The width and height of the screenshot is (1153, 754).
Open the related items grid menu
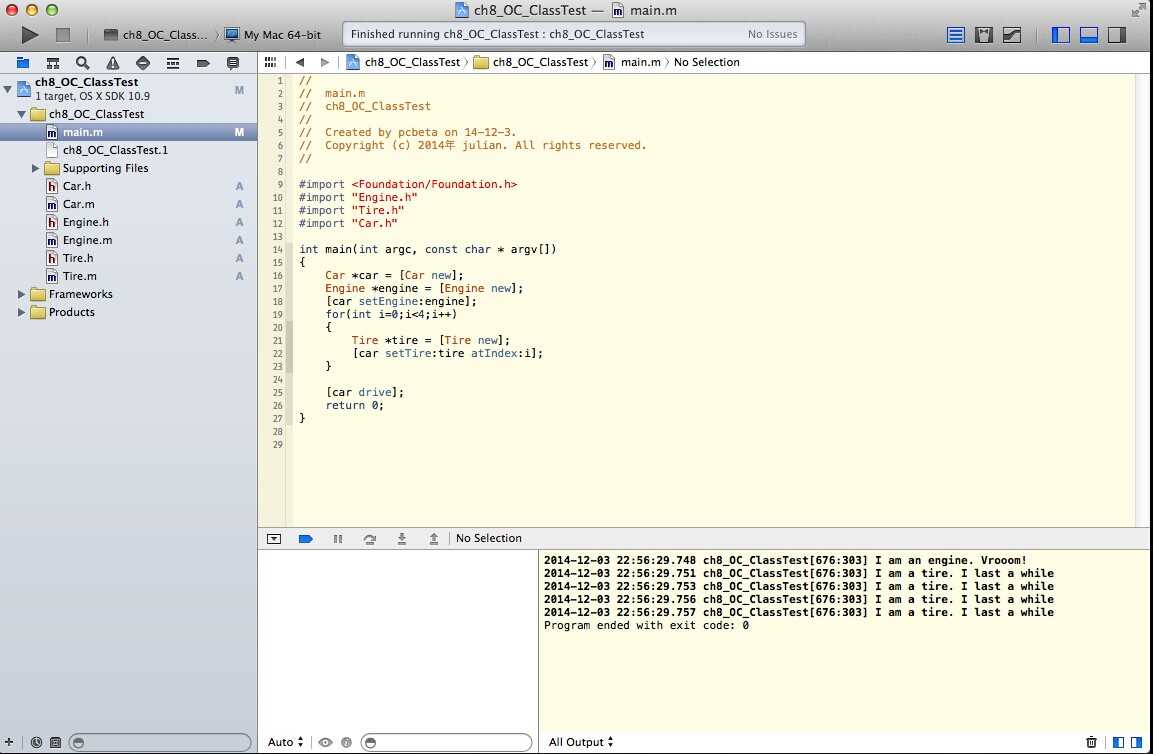point(271,63)
